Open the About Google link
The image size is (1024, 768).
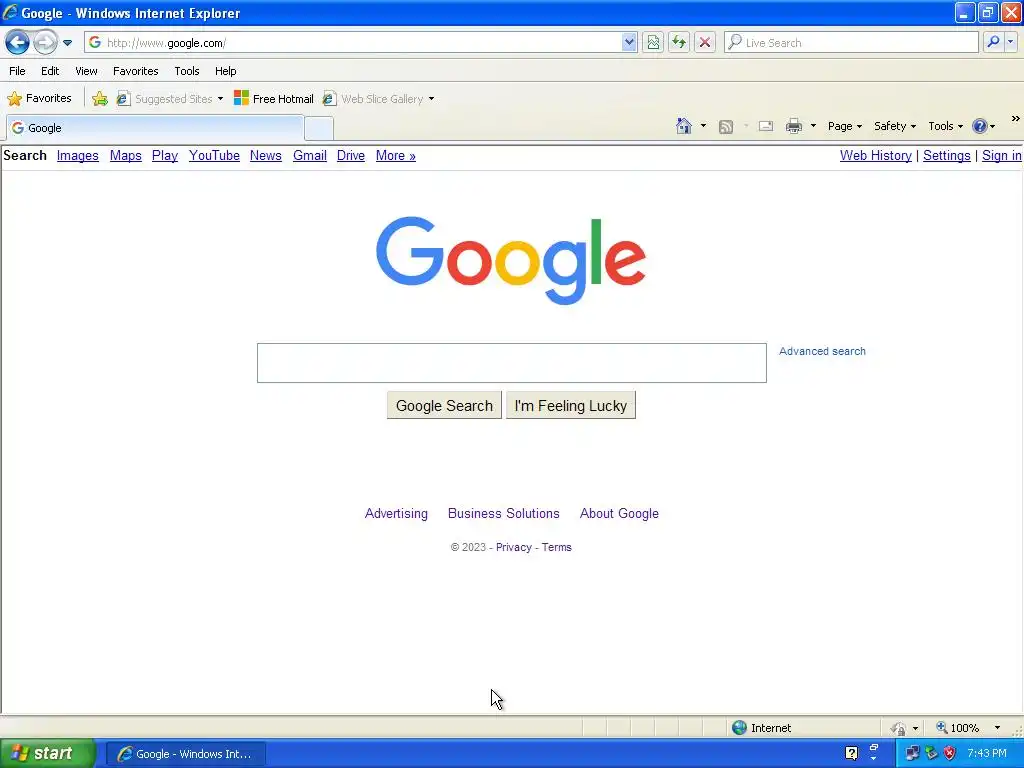point(619,513)
